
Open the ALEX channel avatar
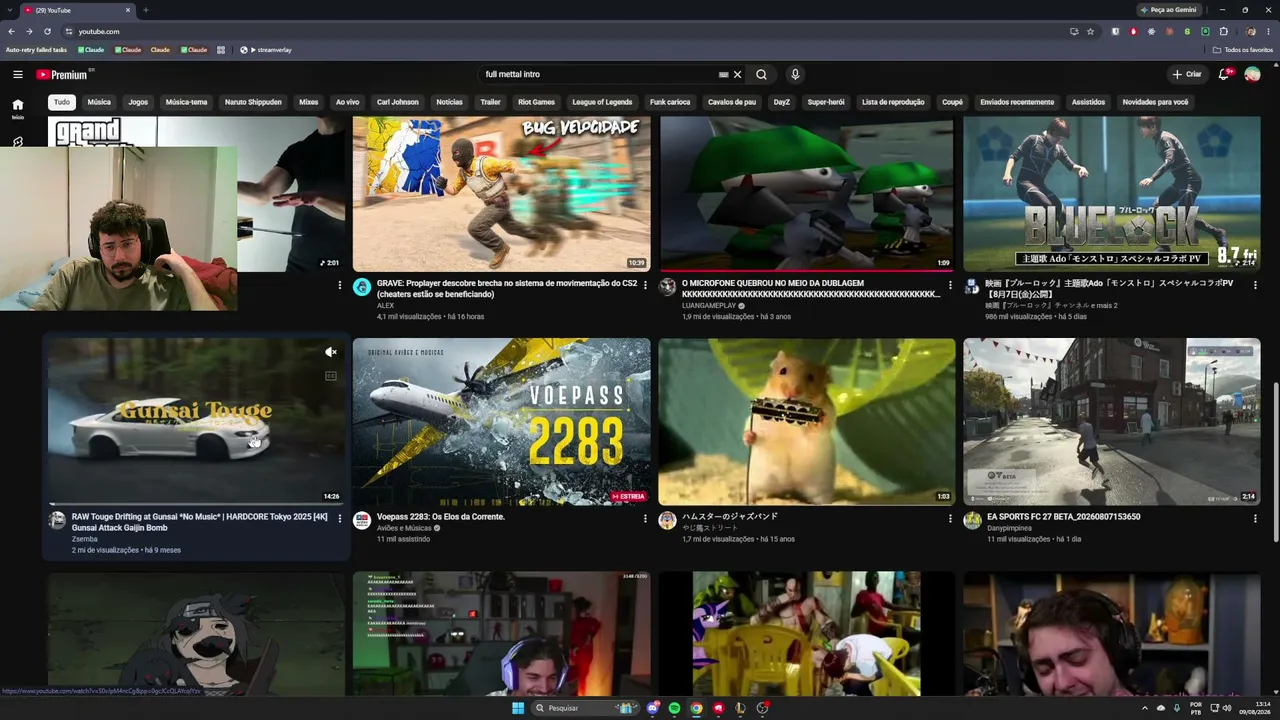362,287
